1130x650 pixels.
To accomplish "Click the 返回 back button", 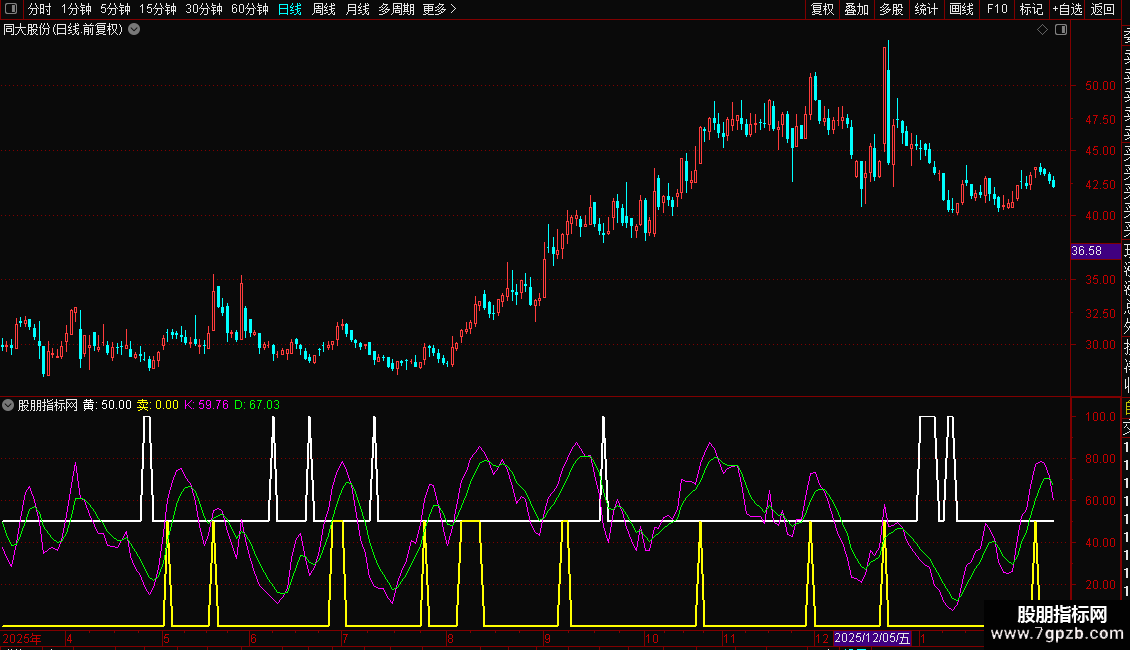I will pyautogui.click(x=1102, y=9).
